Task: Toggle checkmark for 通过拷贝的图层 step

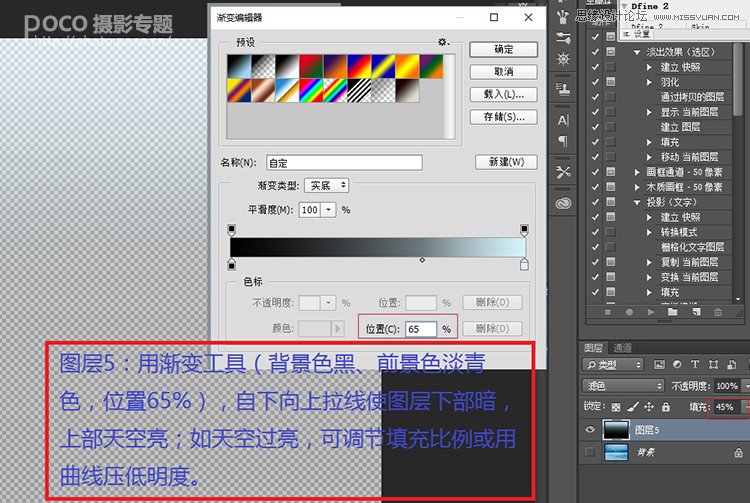Action: point(595,97)
